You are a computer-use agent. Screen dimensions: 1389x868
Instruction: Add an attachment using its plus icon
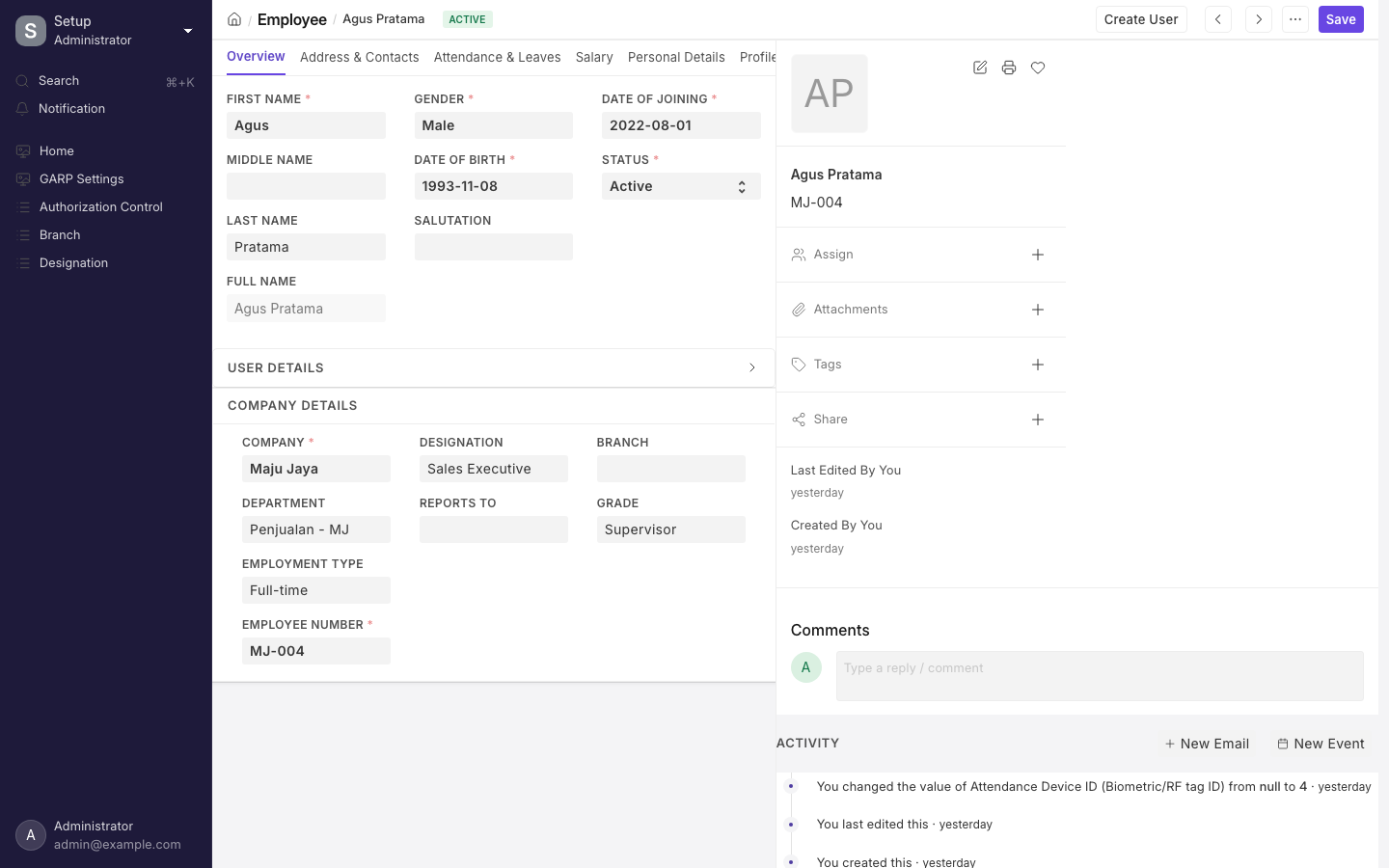[1038, 310]
